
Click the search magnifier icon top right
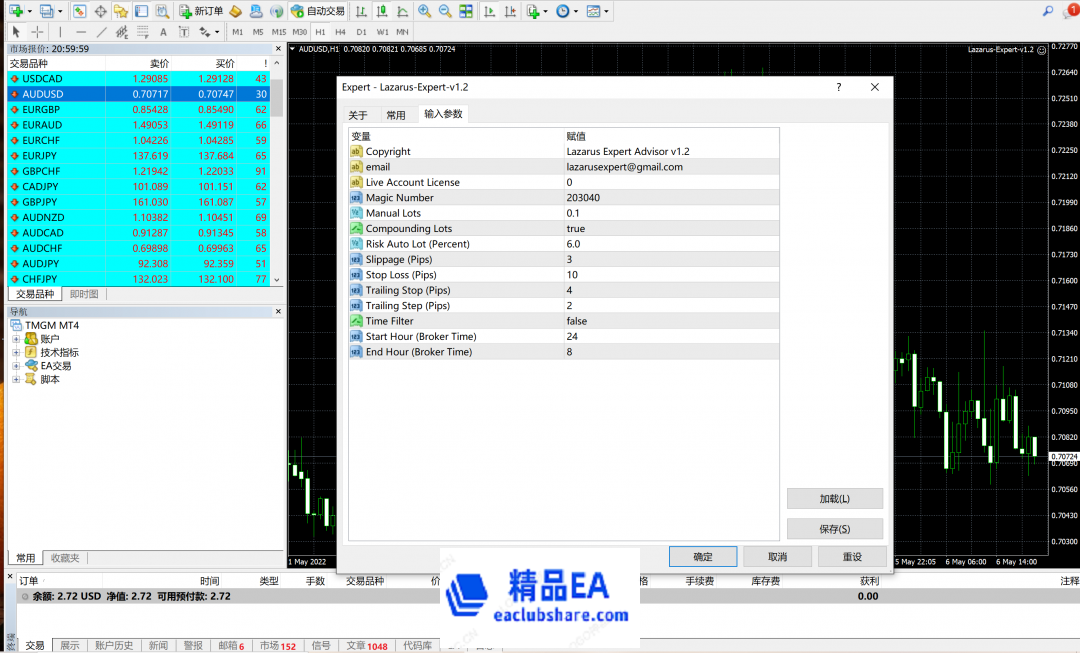coord(1048,11)
